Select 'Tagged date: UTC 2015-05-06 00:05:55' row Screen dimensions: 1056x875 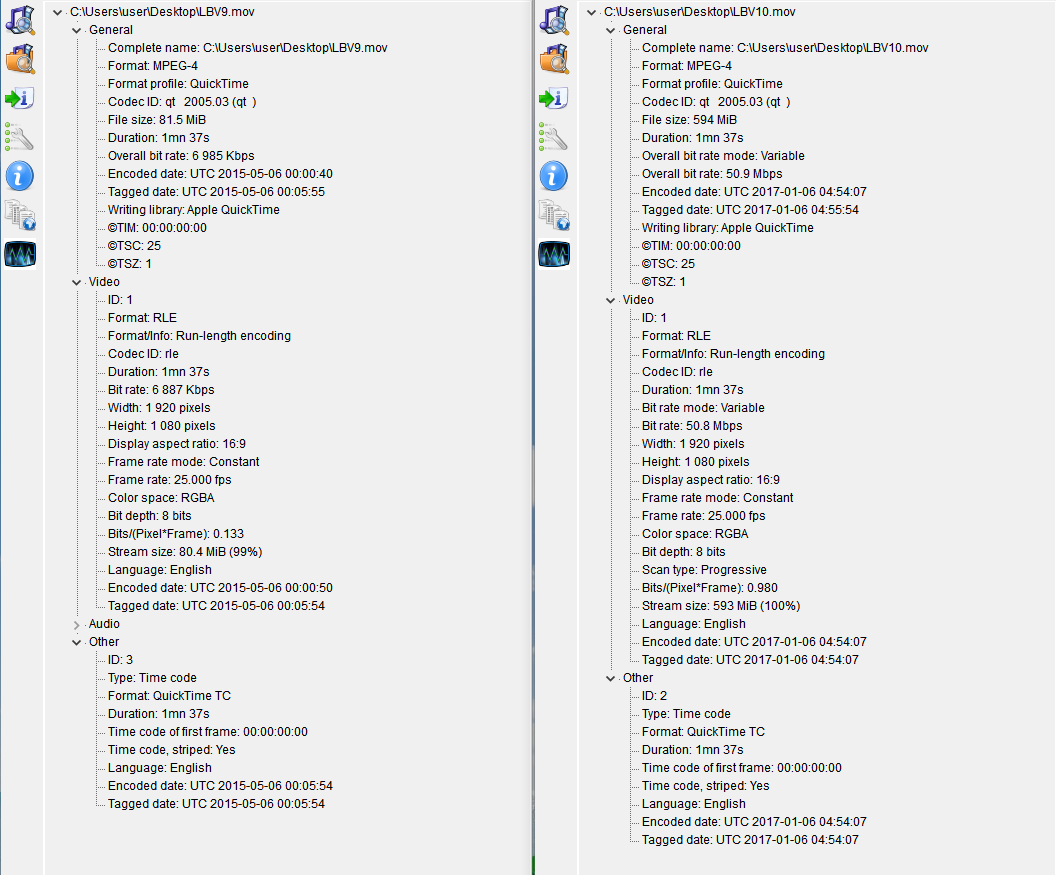point(216,192)
